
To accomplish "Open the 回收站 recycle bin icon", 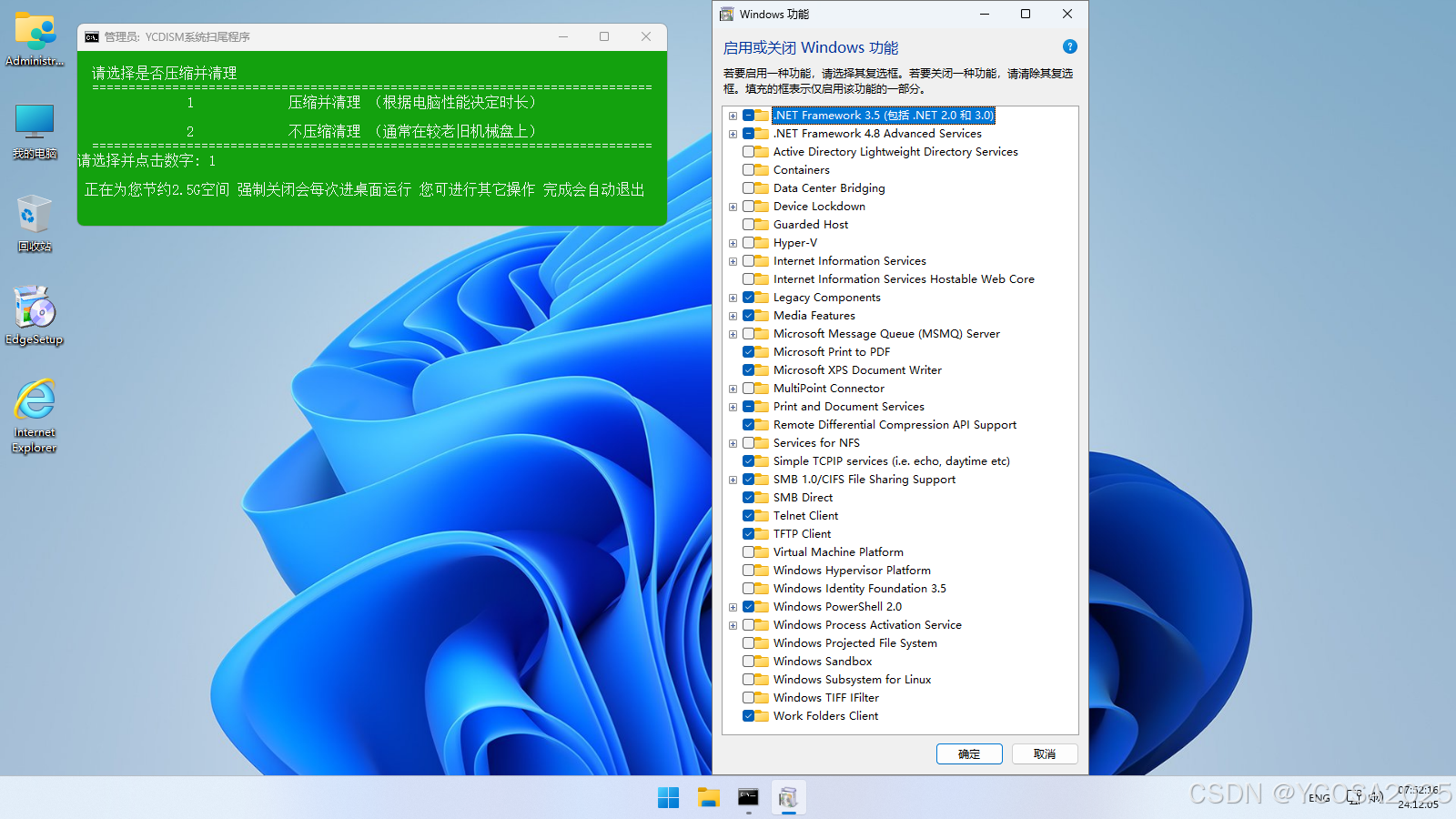I will 35,224.
